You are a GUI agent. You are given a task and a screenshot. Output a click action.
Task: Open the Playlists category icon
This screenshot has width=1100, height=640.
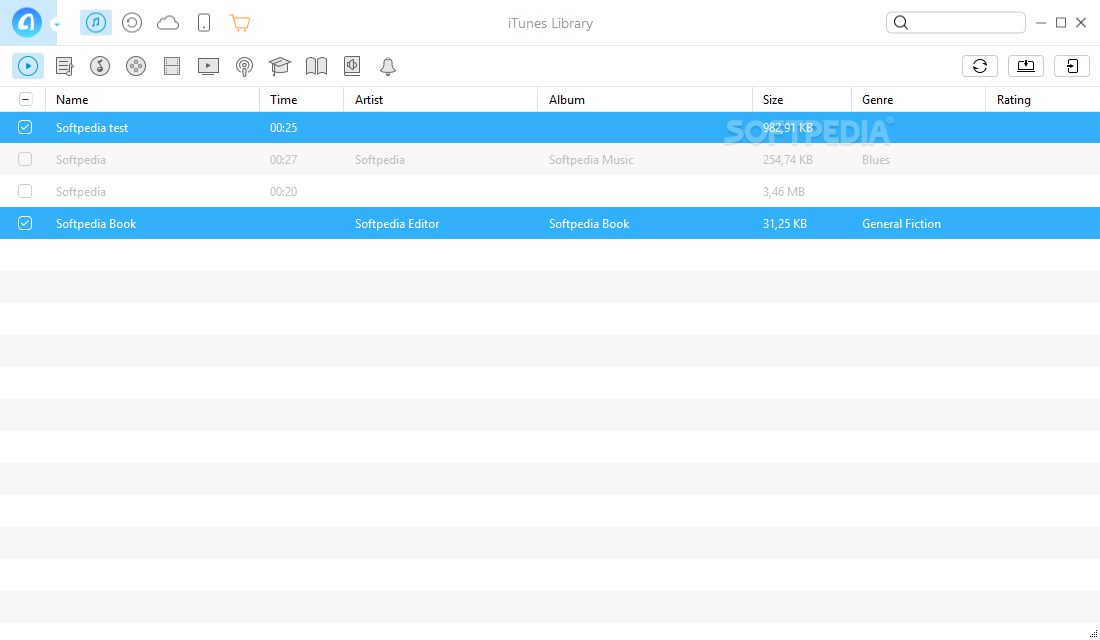pyautogui.click(x=65, y=66)
